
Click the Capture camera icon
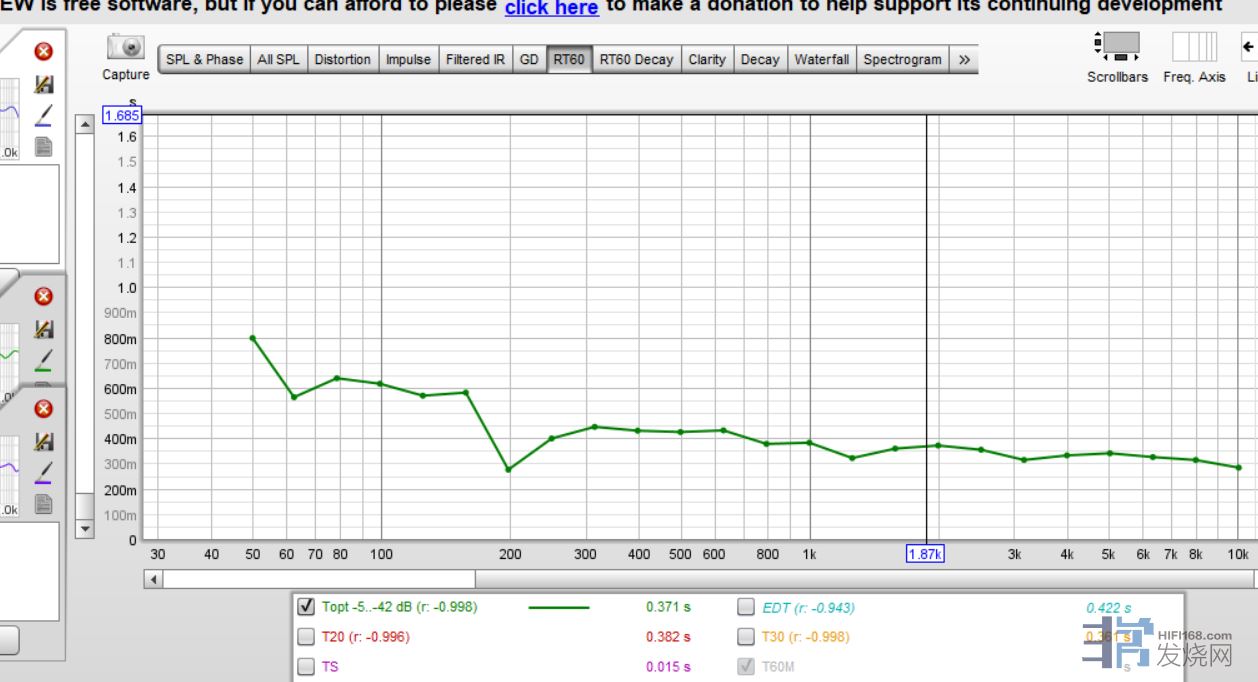pyautogui.click(x=126, y=48)
